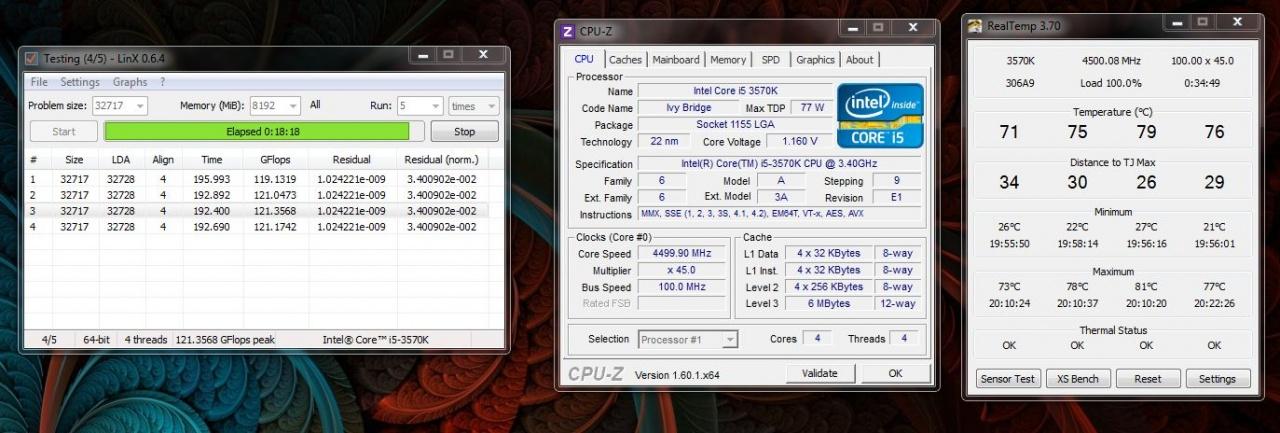
Task: Click the 64-bit status bar entry
Action: click(97, 340)
